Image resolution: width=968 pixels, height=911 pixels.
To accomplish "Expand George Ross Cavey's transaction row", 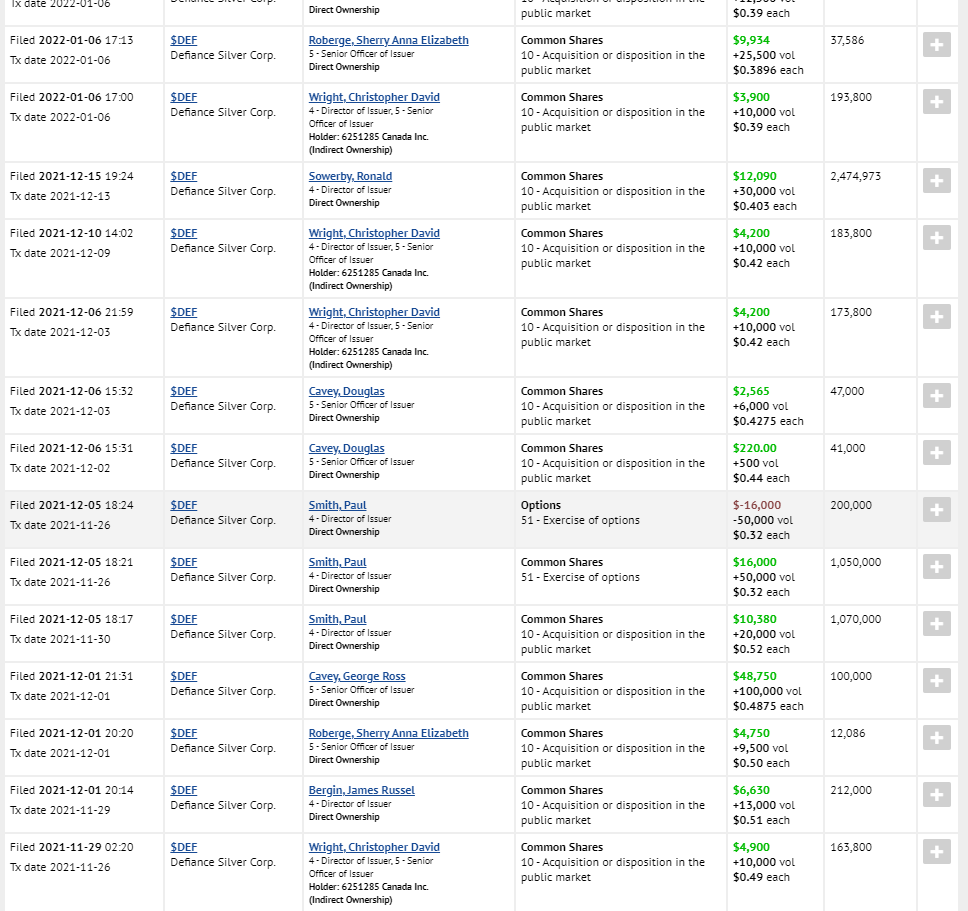I will click(937, 680).
